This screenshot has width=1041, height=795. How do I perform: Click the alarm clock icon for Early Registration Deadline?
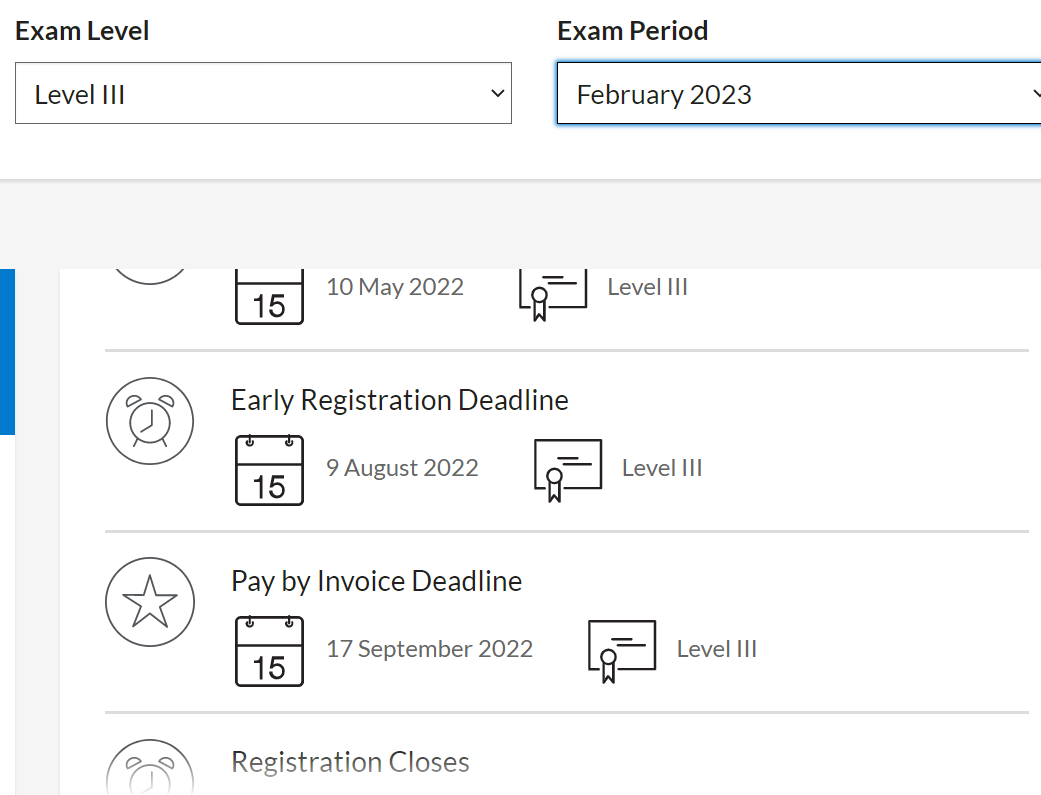click(149, 421)
